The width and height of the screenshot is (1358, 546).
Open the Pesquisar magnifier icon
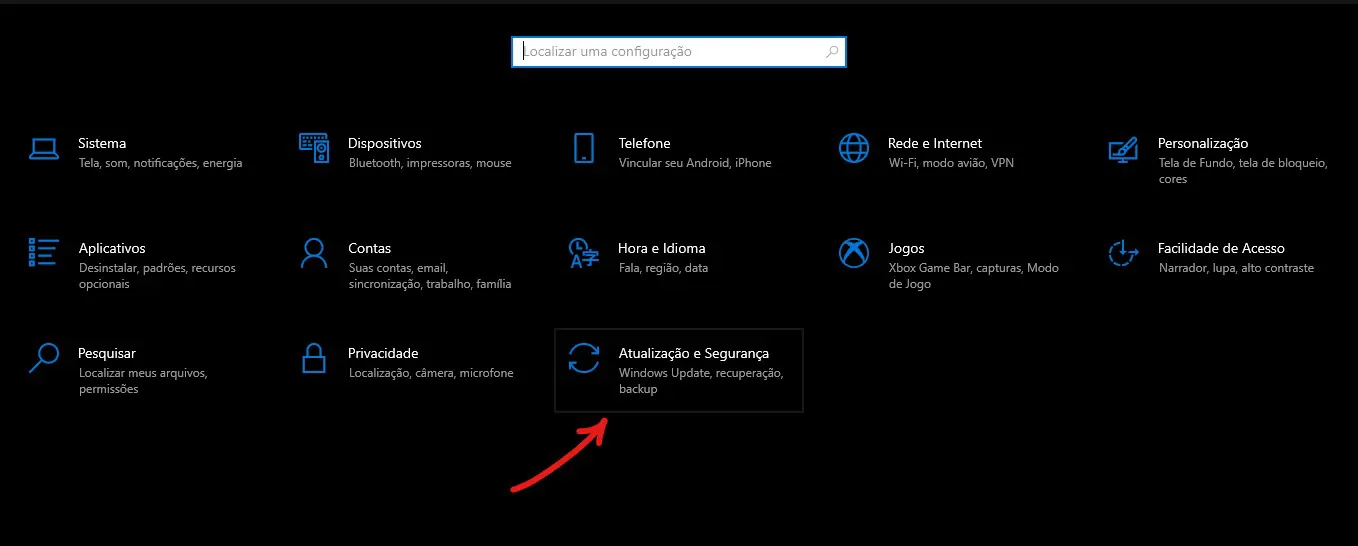(x=44, y=358)
